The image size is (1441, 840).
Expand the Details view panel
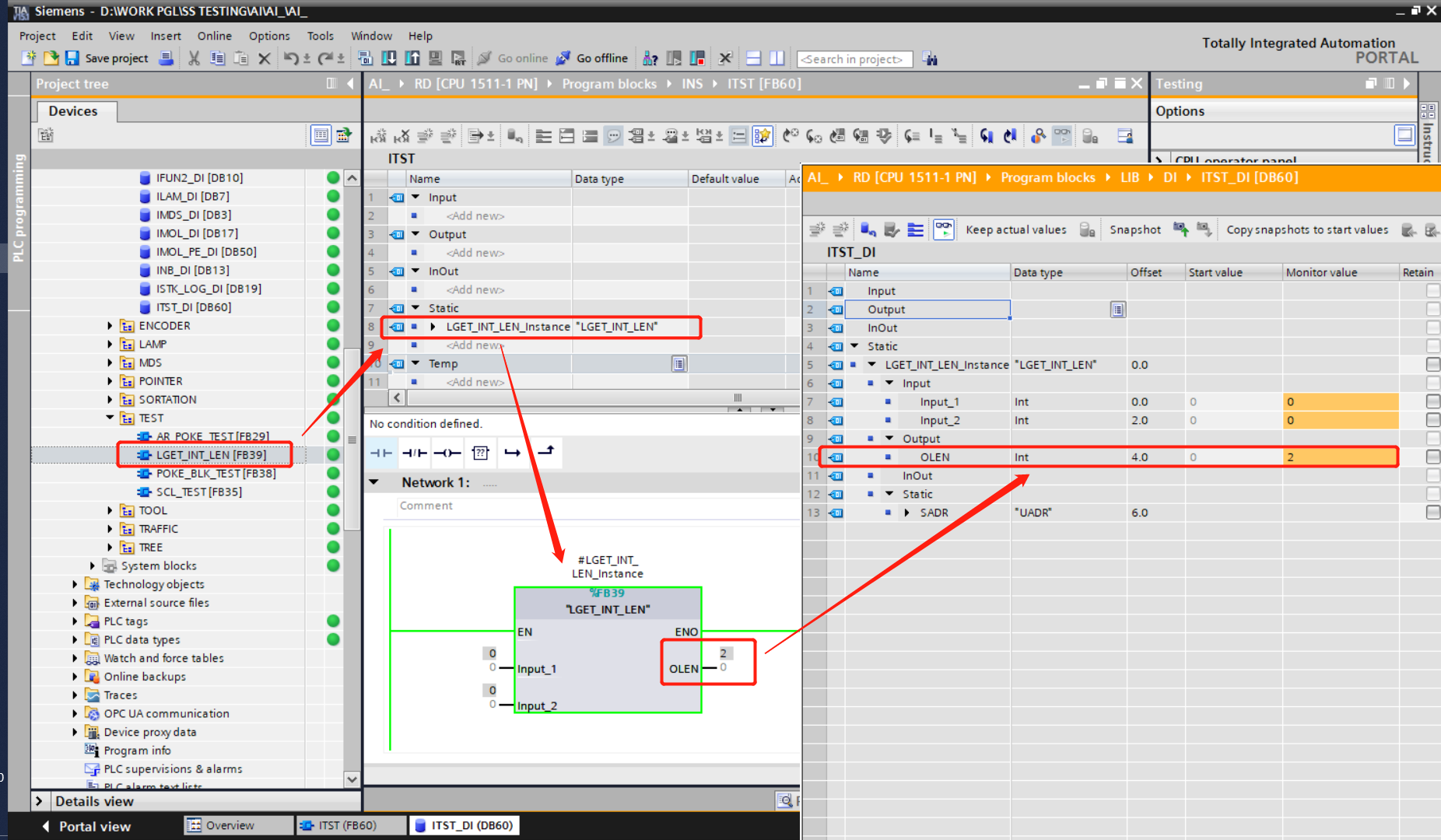point(40,801)
